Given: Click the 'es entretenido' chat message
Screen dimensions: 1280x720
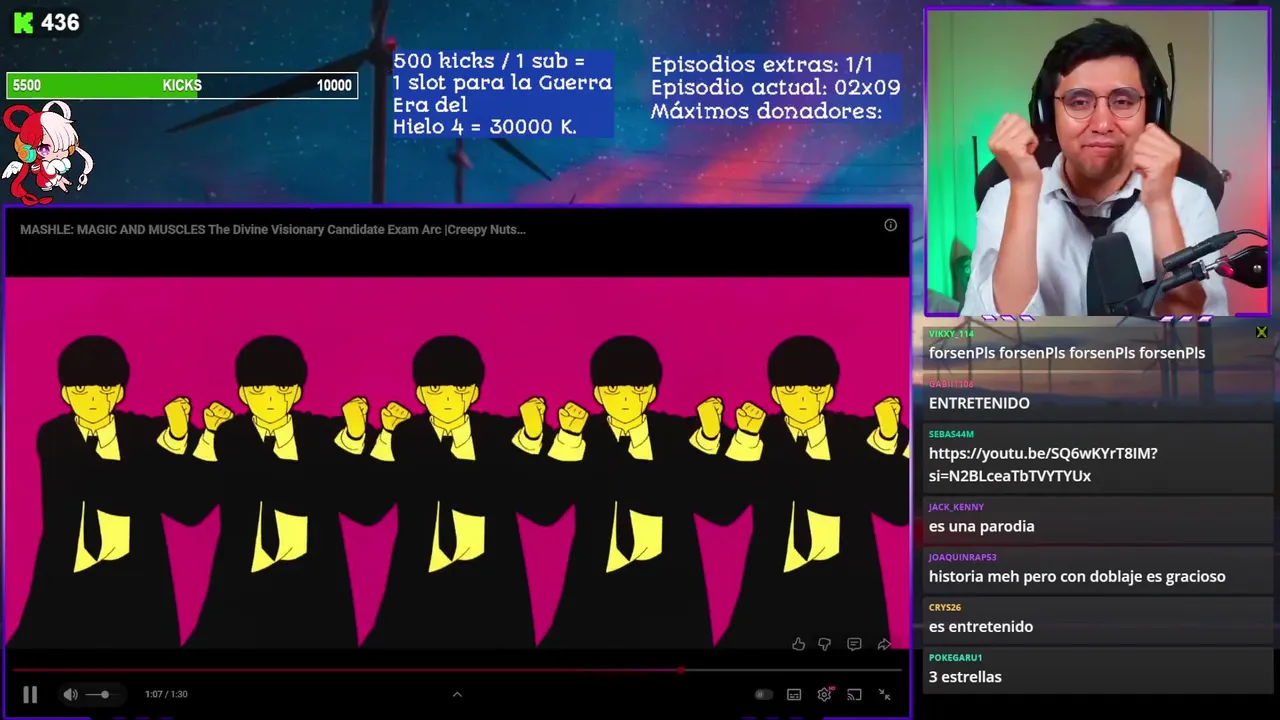Looking at the screenshot, I should [981, 627].
